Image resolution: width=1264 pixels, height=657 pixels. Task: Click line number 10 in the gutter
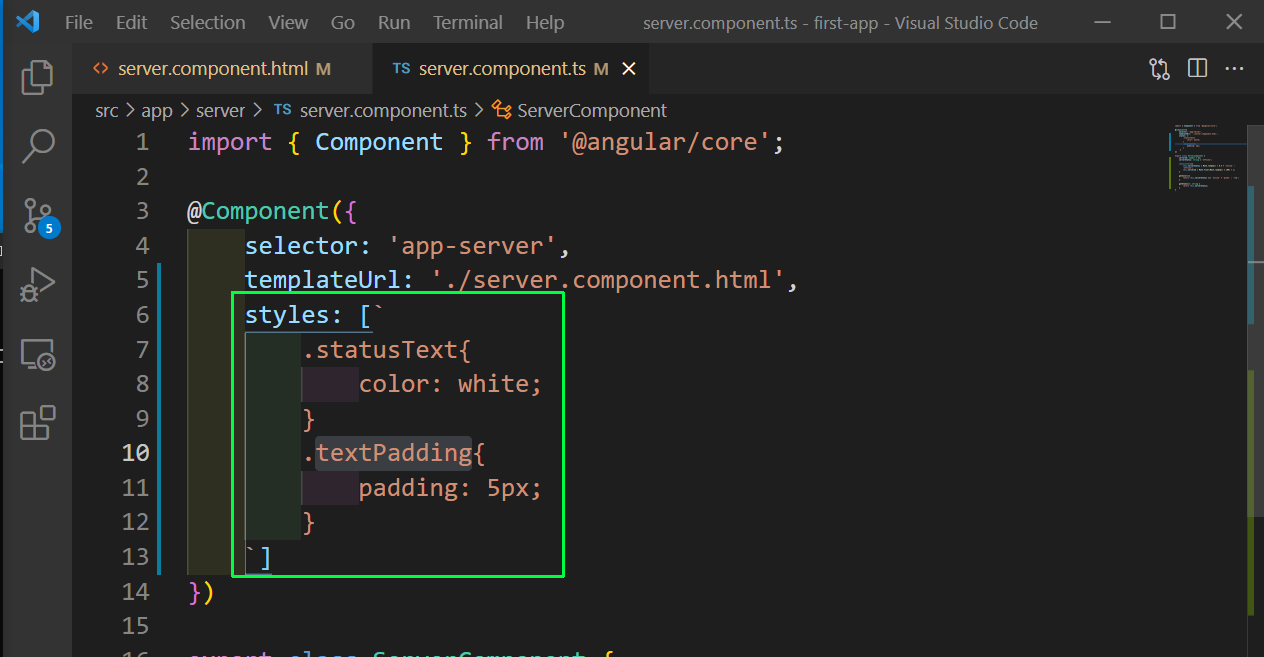136,453
